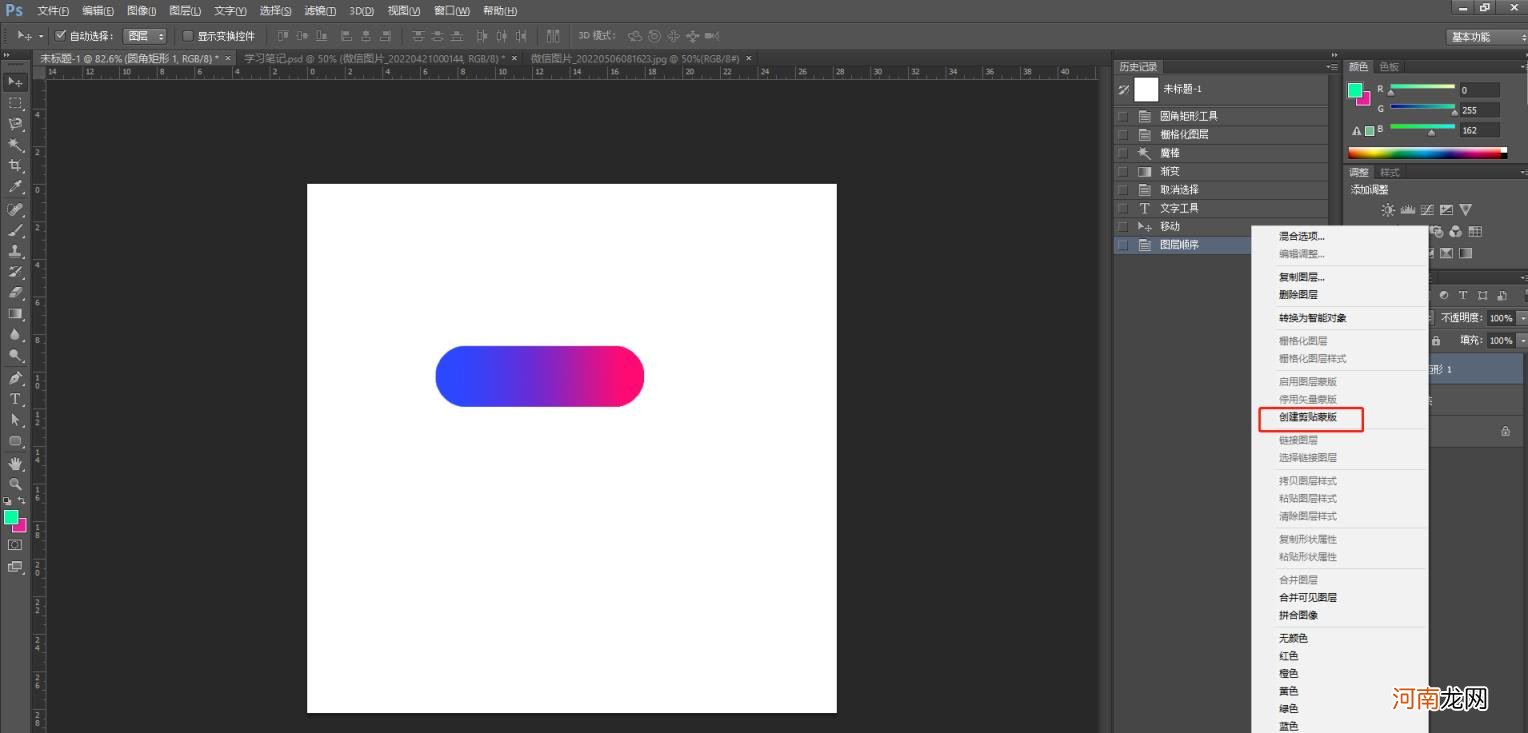Open tool preset picker arrow
Viewport: 1528px width, 733px height.
pos(40,36)
